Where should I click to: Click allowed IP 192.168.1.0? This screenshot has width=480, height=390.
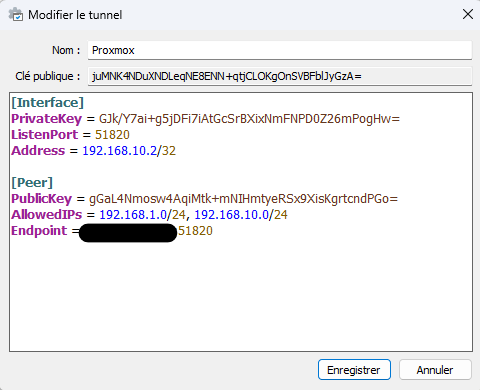point(133,215)
